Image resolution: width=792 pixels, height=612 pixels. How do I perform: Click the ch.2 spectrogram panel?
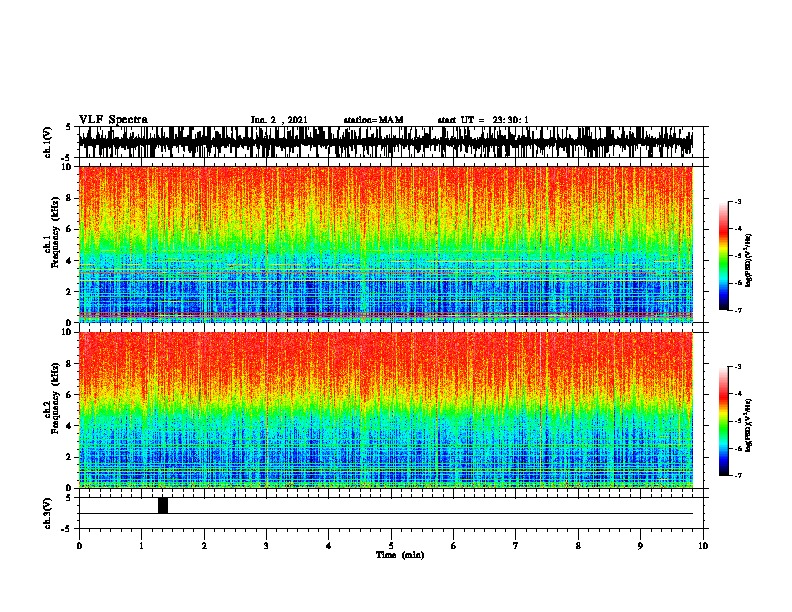pyautogui.click(x=385, y=410)
